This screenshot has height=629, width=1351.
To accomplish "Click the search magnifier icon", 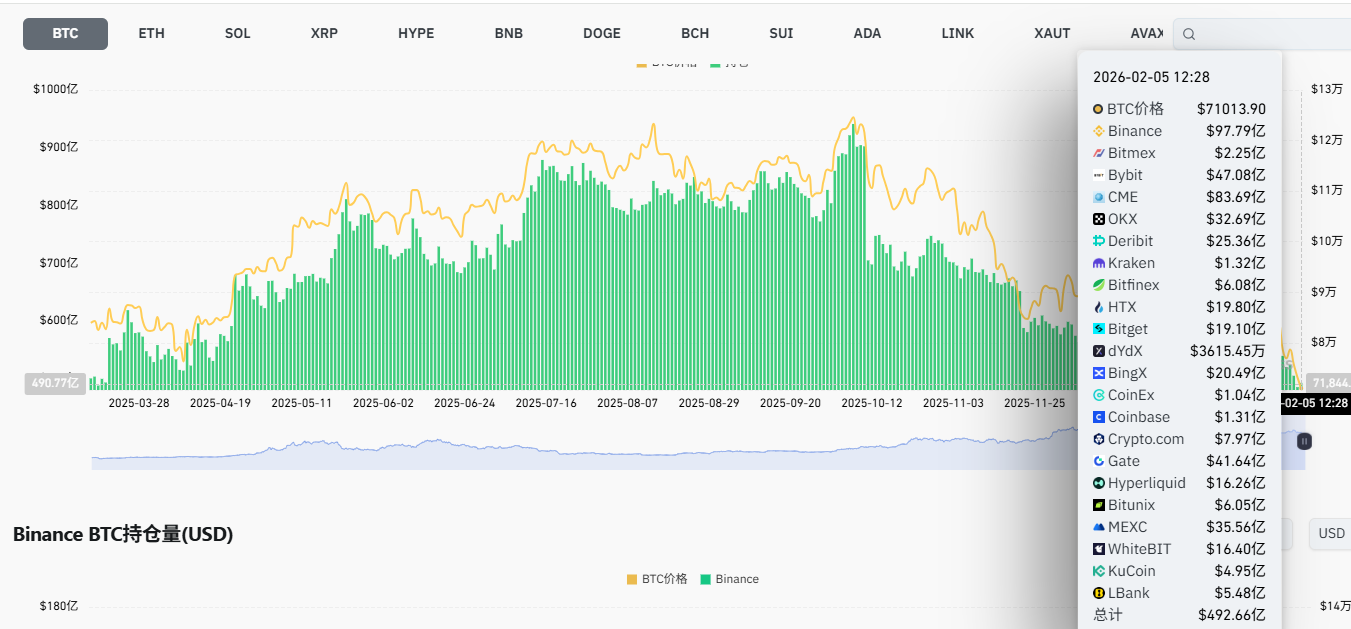I will pos(1189,34).
